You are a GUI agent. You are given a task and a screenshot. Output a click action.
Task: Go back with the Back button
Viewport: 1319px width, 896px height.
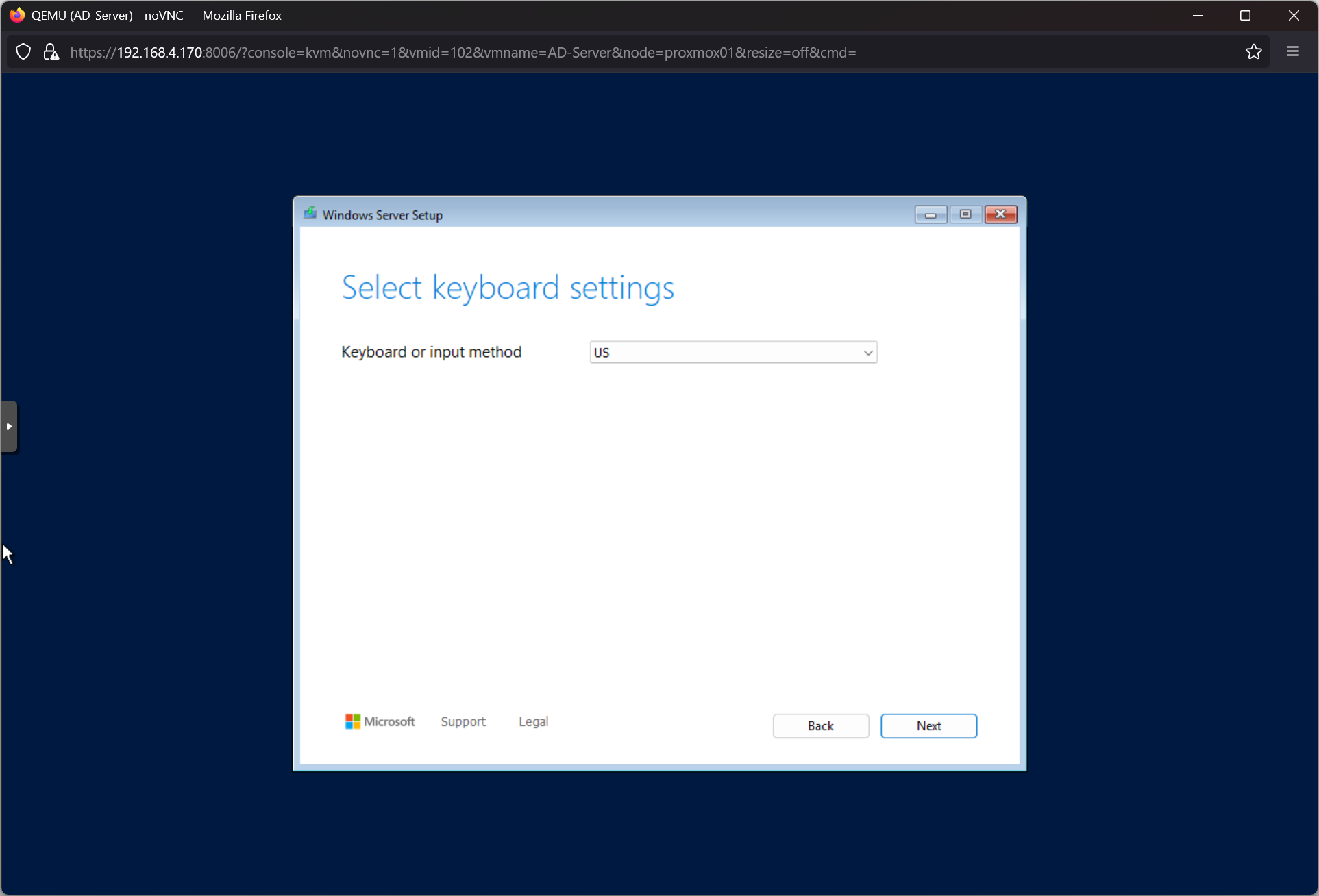coord(820,725)
